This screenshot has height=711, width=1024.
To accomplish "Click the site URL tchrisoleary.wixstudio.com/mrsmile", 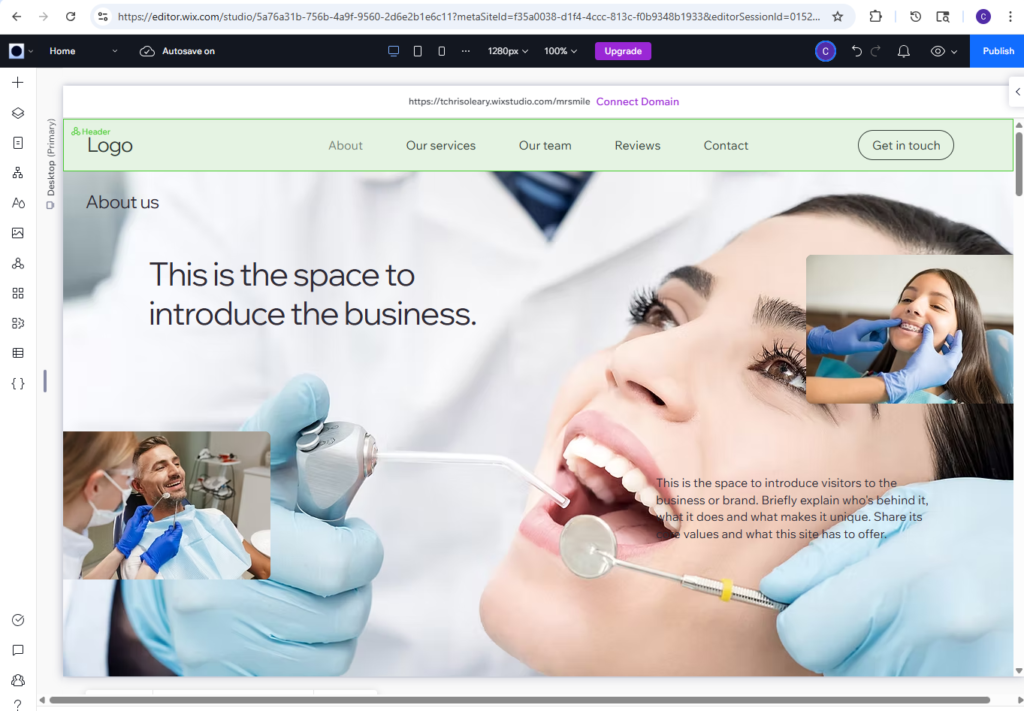I will [x=499, y=101].
